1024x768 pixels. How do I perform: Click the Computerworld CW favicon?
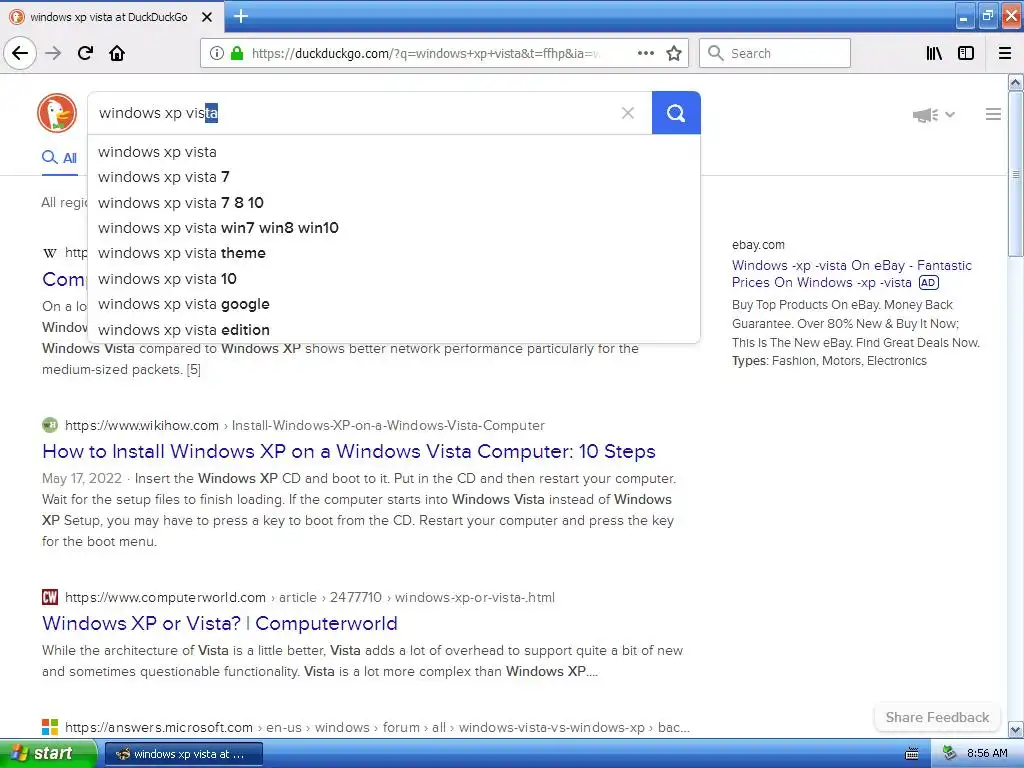(x=50, y=597)
